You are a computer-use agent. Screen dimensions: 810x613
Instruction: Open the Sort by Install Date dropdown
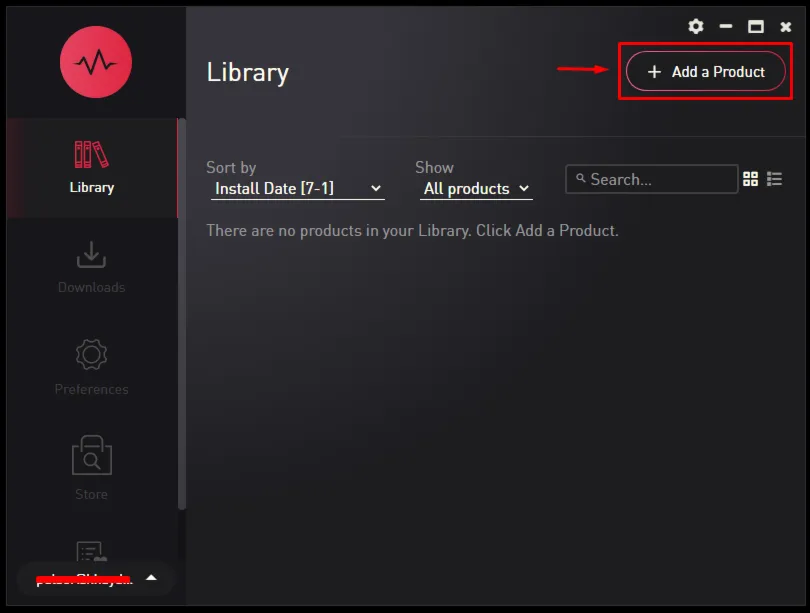tap(298, 188)
